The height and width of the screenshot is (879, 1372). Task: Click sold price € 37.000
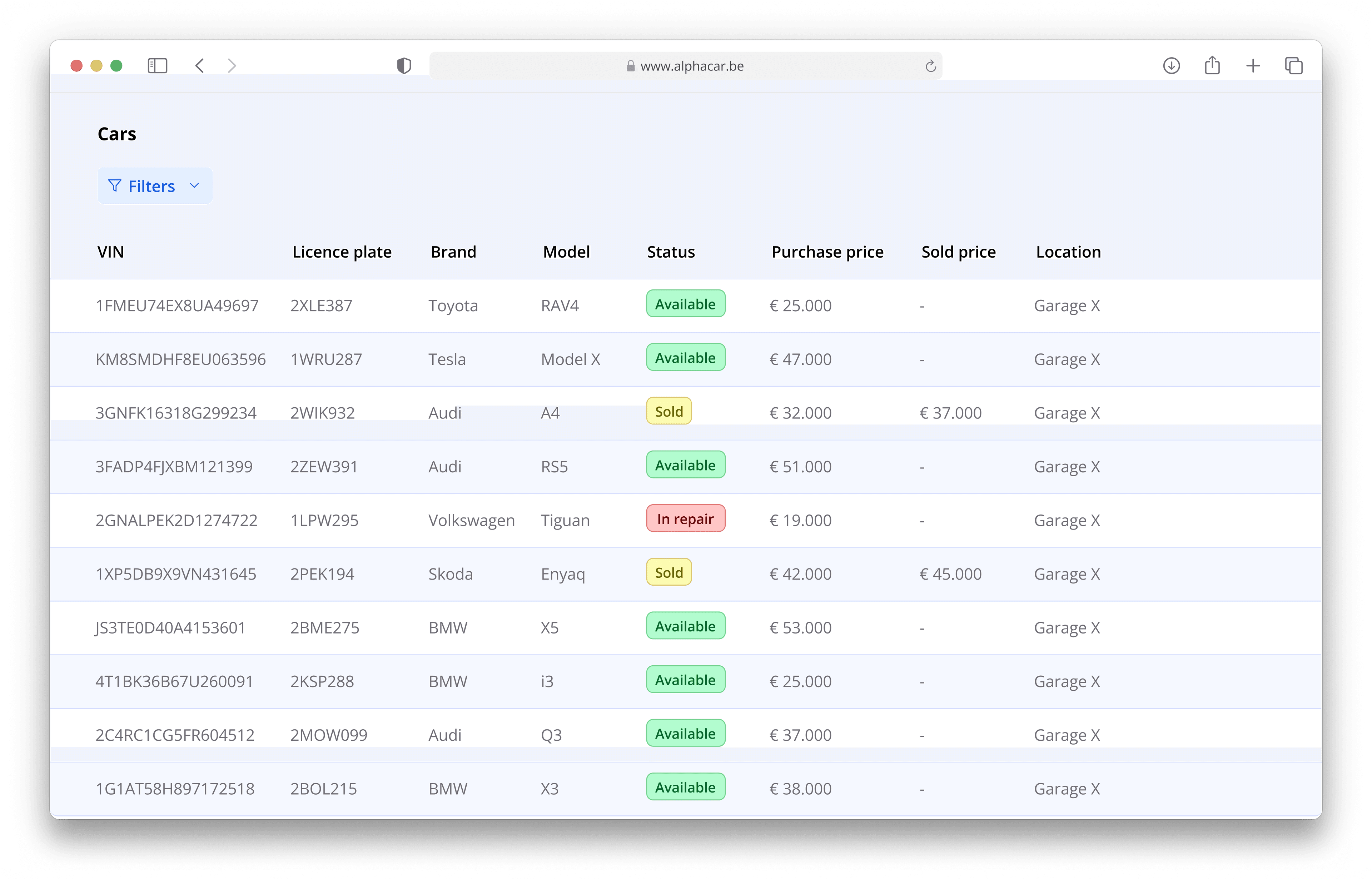[950, 413]
